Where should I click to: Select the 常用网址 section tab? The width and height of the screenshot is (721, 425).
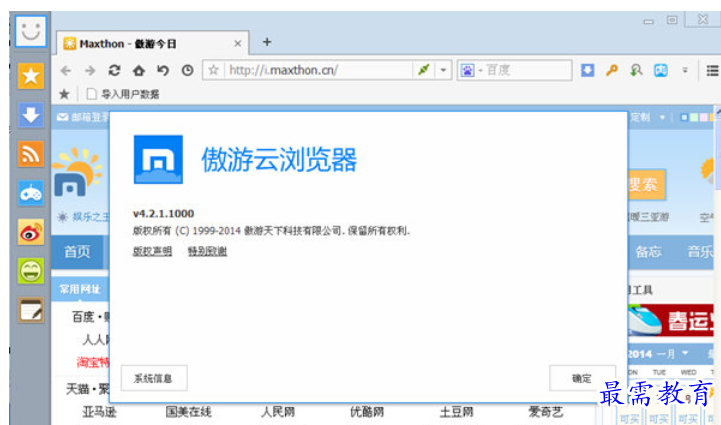point(80,289)
